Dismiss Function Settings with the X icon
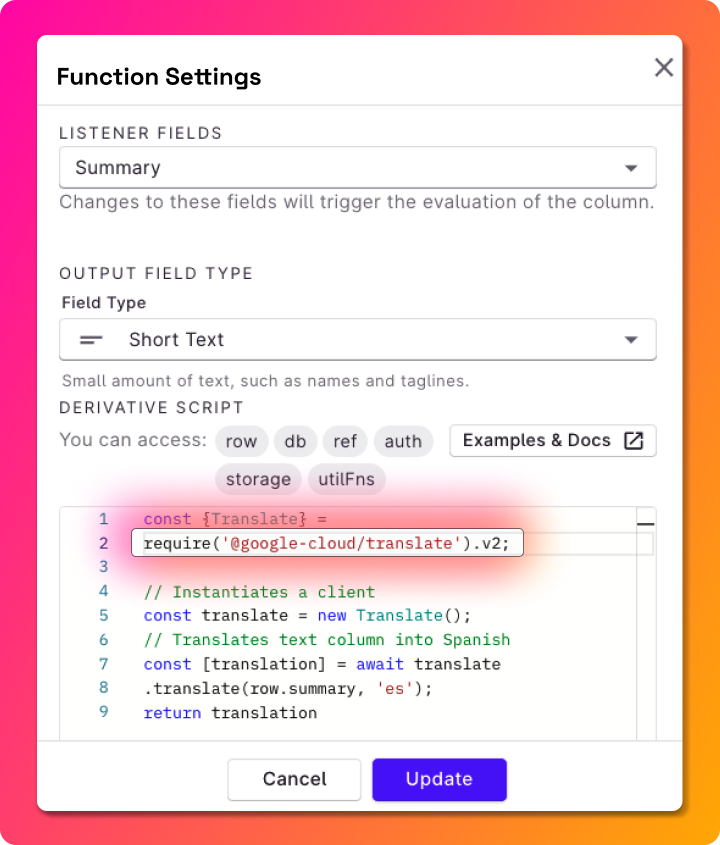Image resolution: width=720 pixels, height=845 pixels. click(663, 68)
